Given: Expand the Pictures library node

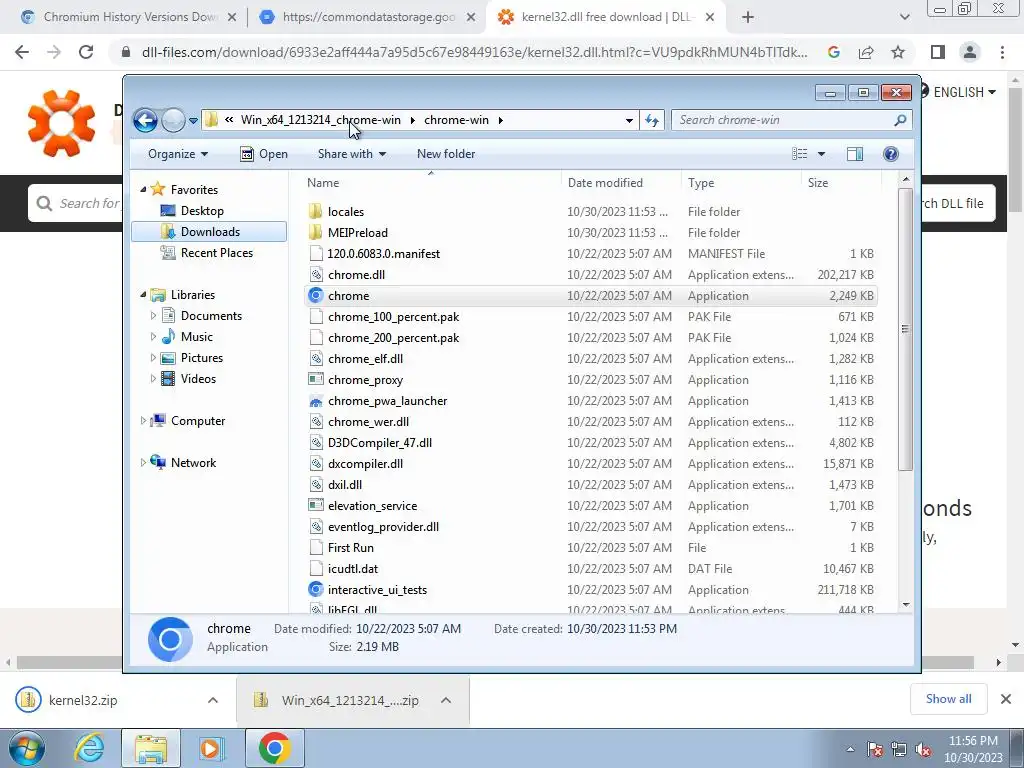Looking at the screenshot, I should [153, 358].
